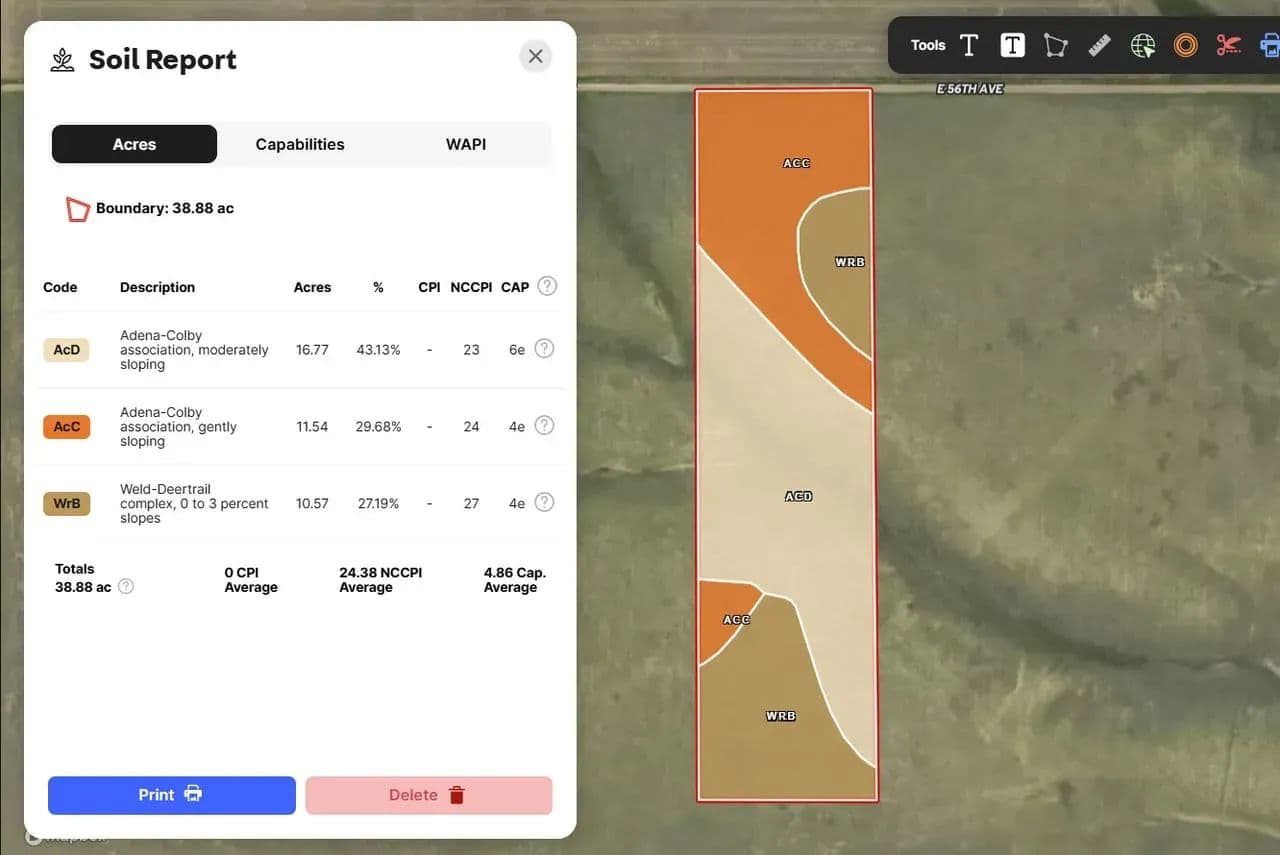Viewport: 1280px width, 855px height.
Task: Open help icon next to CAP header
Action: tap(547, 286)
